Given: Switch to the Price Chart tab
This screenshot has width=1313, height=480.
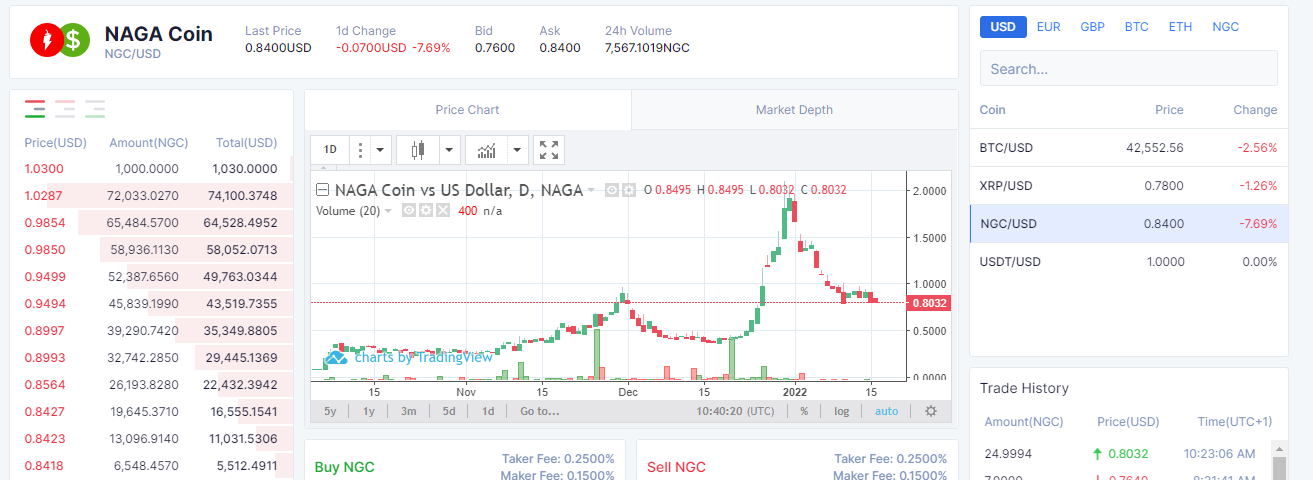Looking at the screenshot, I should (x=468, y=110).
